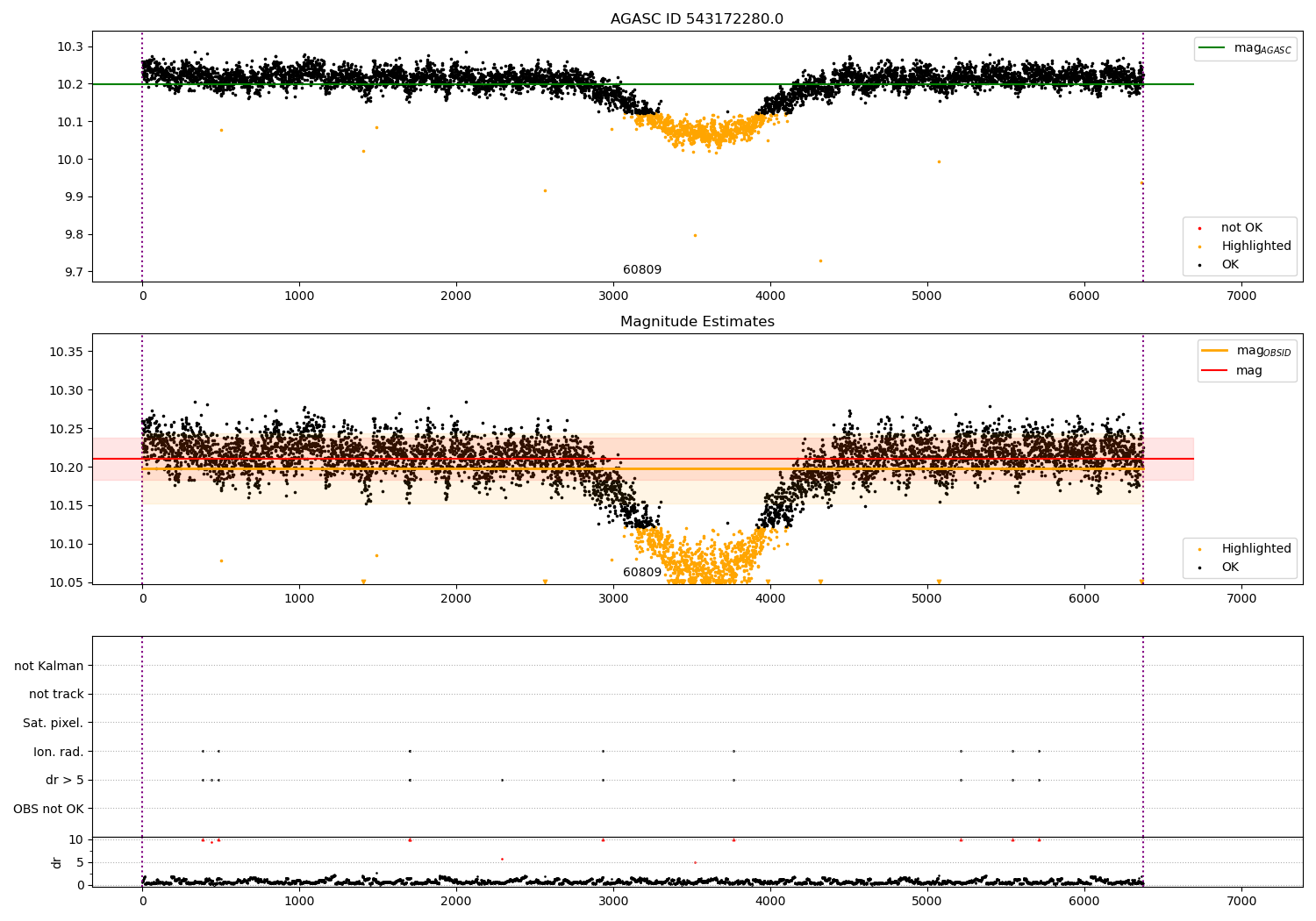
Task: Click the green line sample in mag AGASC legend
Action: tap(1212, 48)
